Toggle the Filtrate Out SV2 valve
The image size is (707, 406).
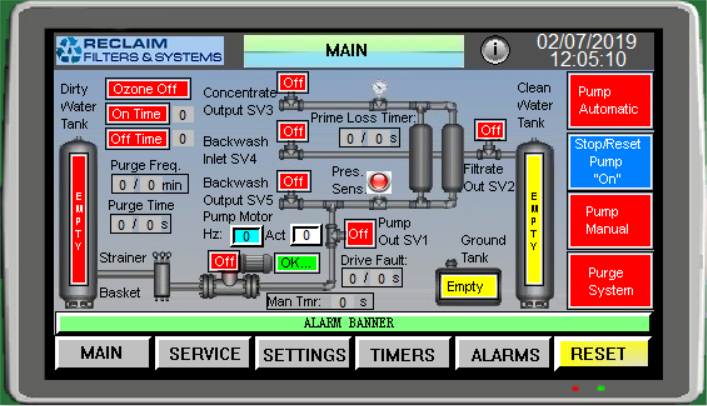coord(490,130)
